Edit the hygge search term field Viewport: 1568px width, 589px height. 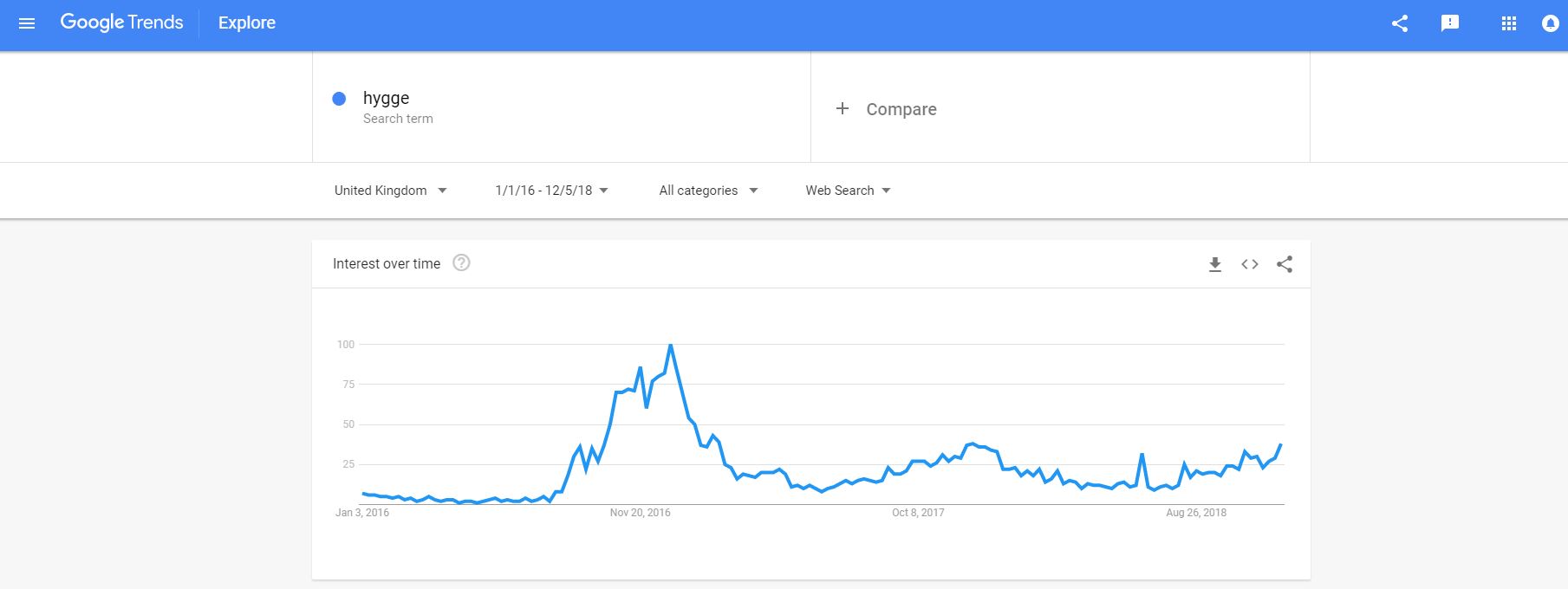562,107
